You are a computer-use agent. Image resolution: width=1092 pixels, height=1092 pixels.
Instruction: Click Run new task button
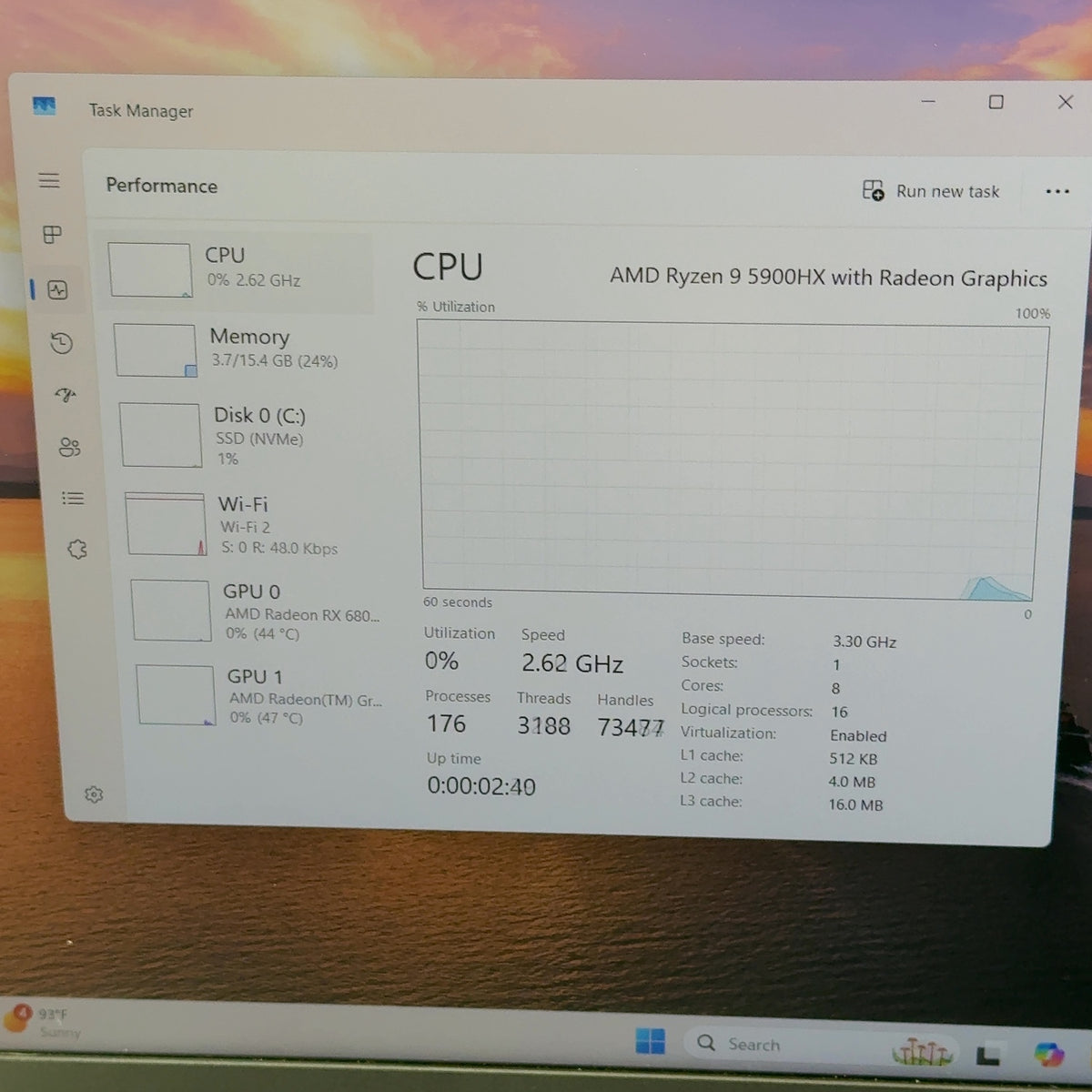coord(931,191)
